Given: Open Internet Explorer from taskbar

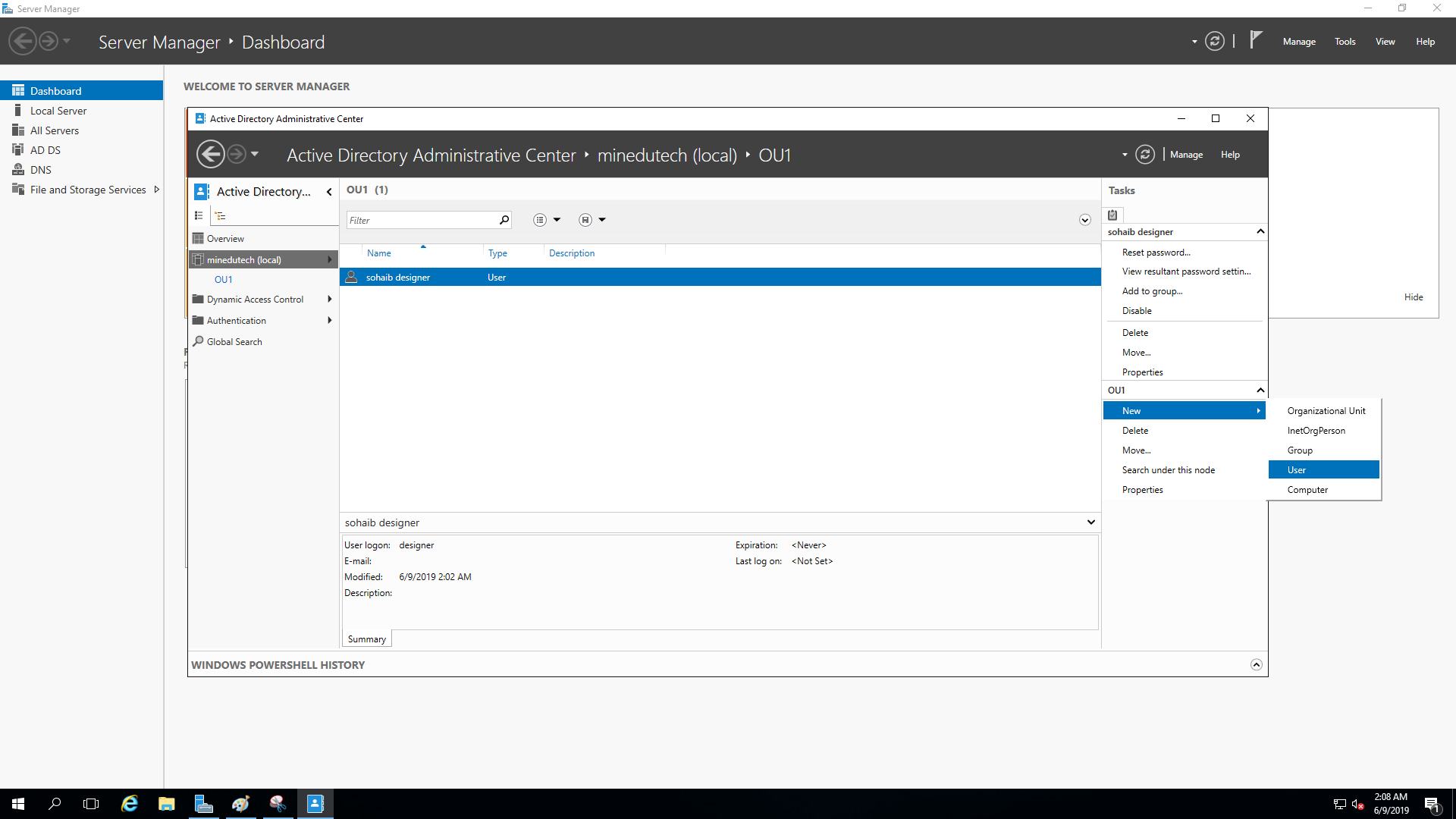Looking at the screenshot, I should [x=130, y=804].
